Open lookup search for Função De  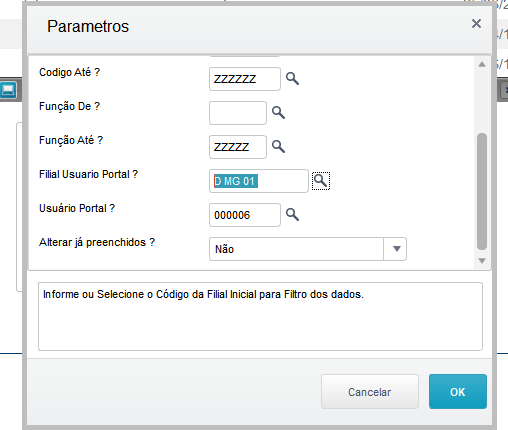click(278, 113)
